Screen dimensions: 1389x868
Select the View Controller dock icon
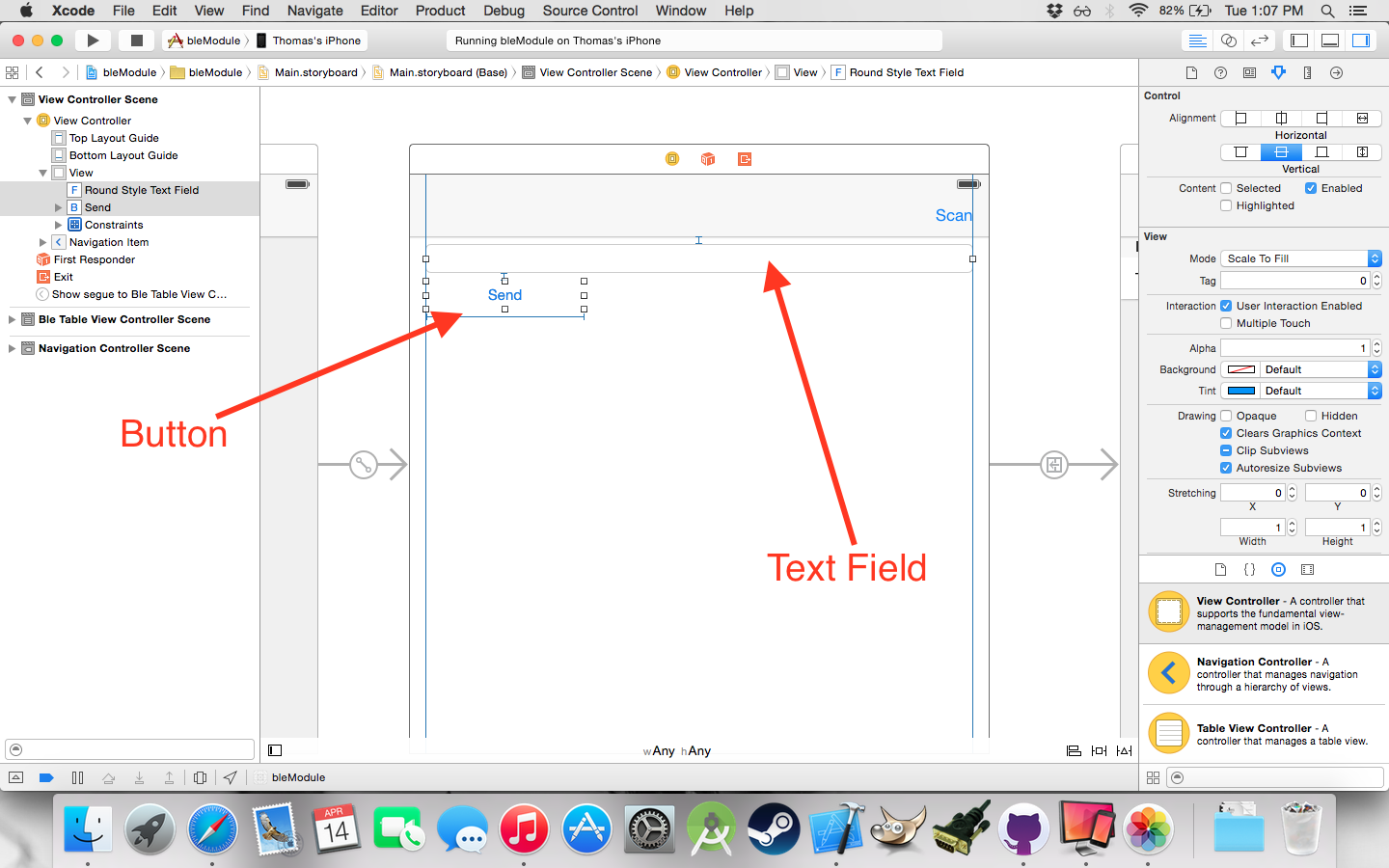[x=672, y=159]
